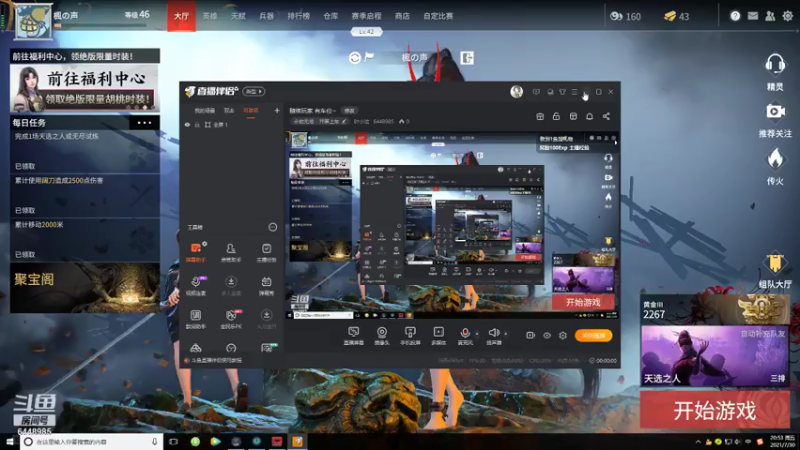Open the hamburger menu in streaming app title bar

[x=574, y=92]
